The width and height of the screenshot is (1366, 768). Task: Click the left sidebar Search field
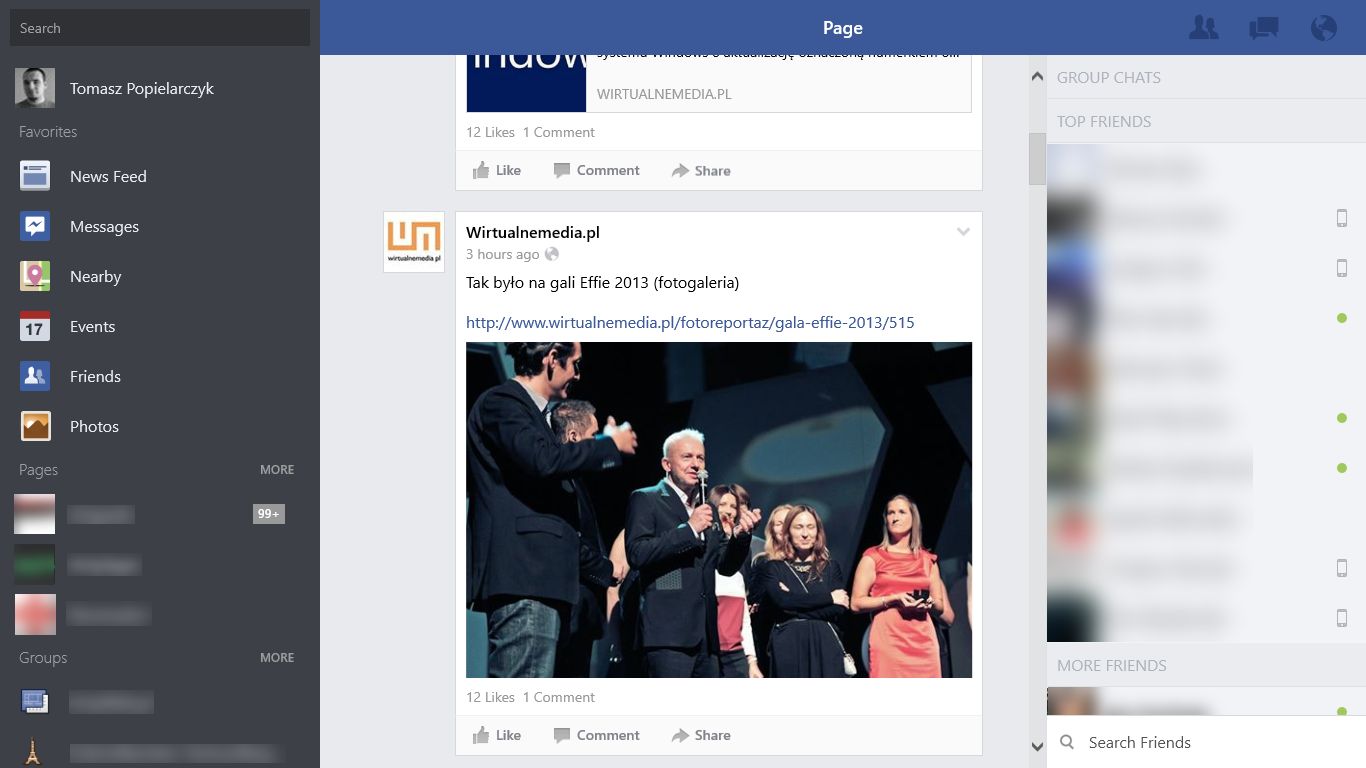(x=160, y=28)
